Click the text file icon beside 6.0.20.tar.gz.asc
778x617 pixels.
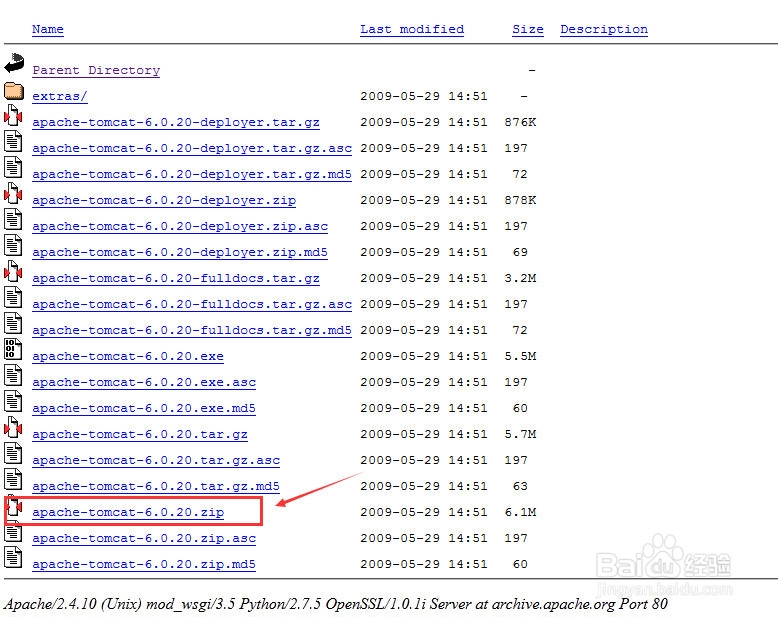[x=13, y=453]
